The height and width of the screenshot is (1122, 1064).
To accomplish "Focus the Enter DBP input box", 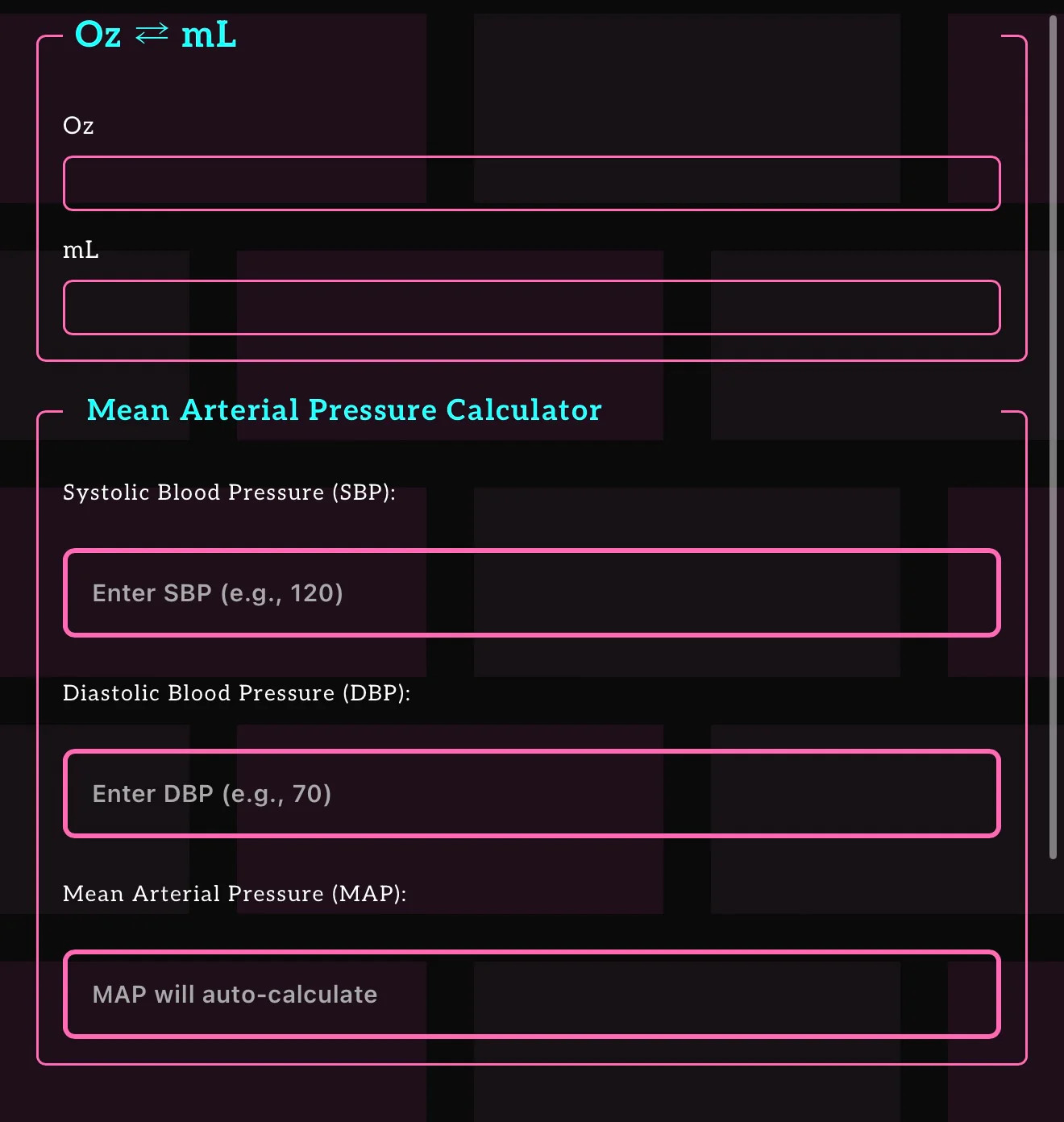I will tap(531, 794).
